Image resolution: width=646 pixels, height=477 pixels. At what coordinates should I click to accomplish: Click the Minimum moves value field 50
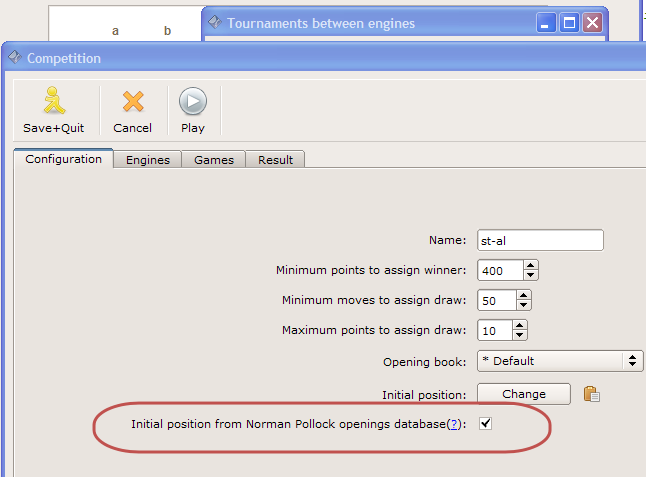[x=496, y=301]
